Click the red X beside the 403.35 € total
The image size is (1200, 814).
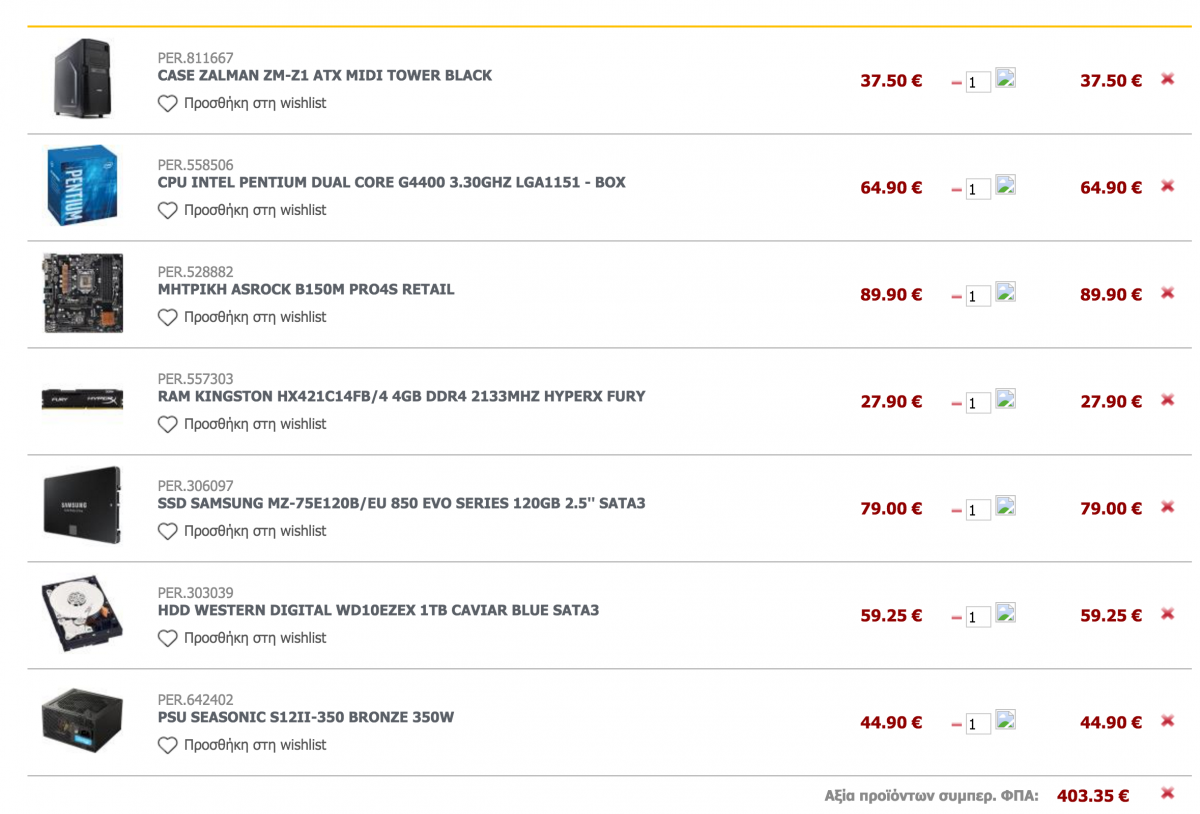click(x=1167, y=794)
